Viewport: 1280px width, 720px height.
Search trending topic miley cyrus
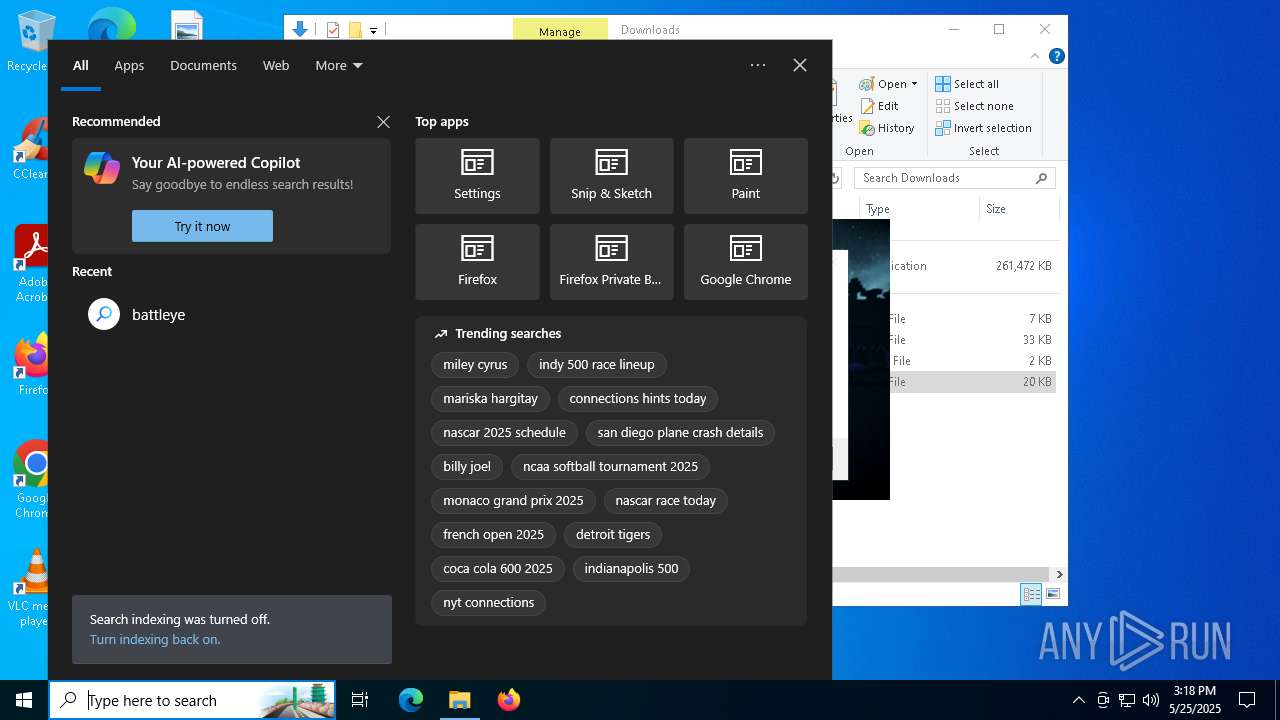point(475,365)
